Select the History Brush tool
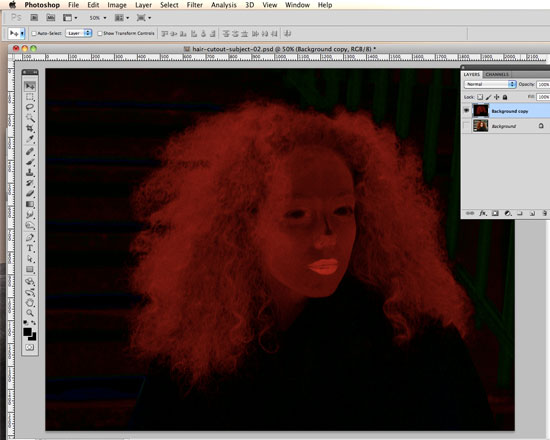Image resolution: width=550 pixels, height=440 pixels. click(x=30, y=183)
